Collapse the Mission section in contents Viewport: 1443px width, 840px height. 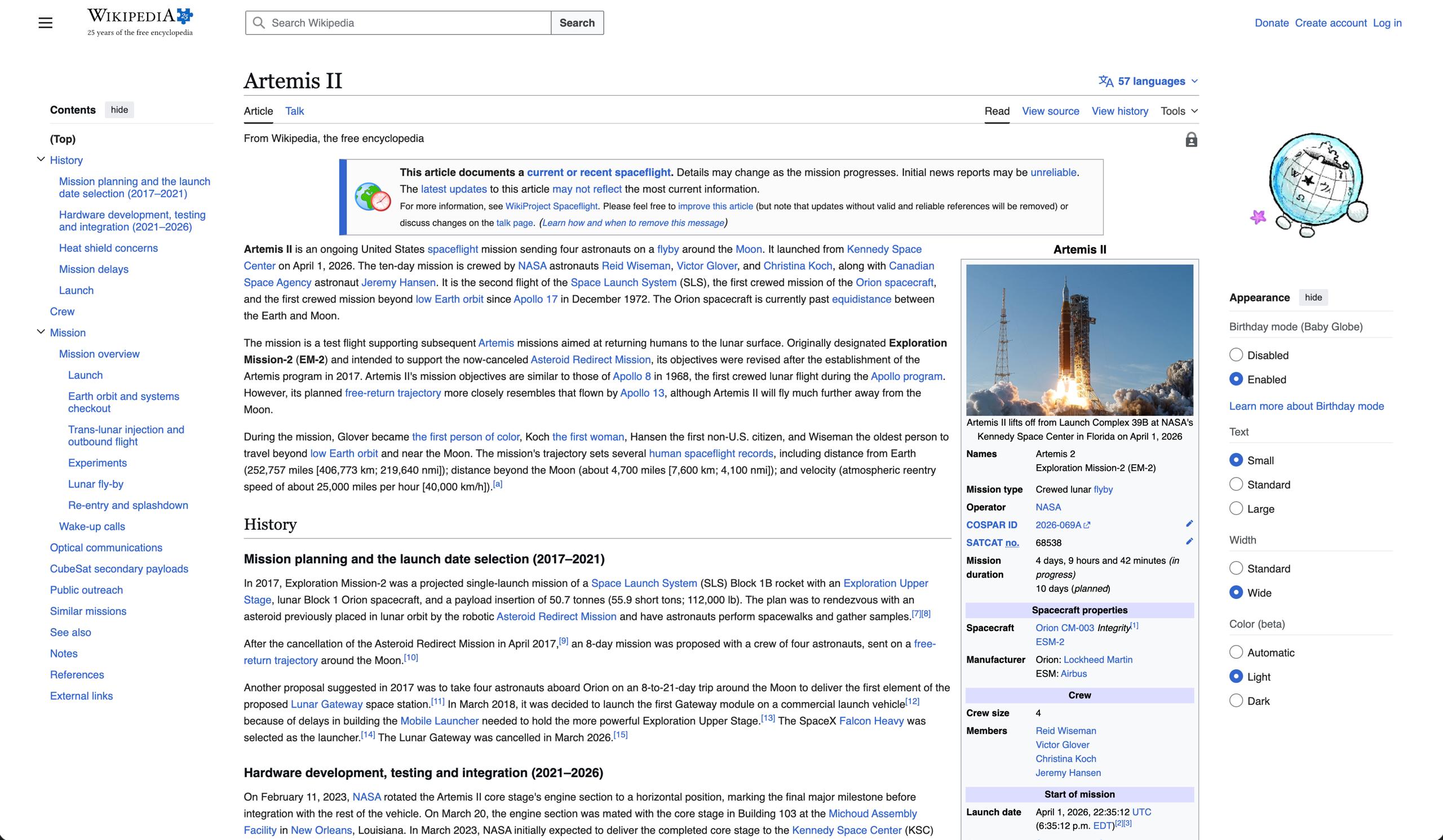(x=41, y=332)
